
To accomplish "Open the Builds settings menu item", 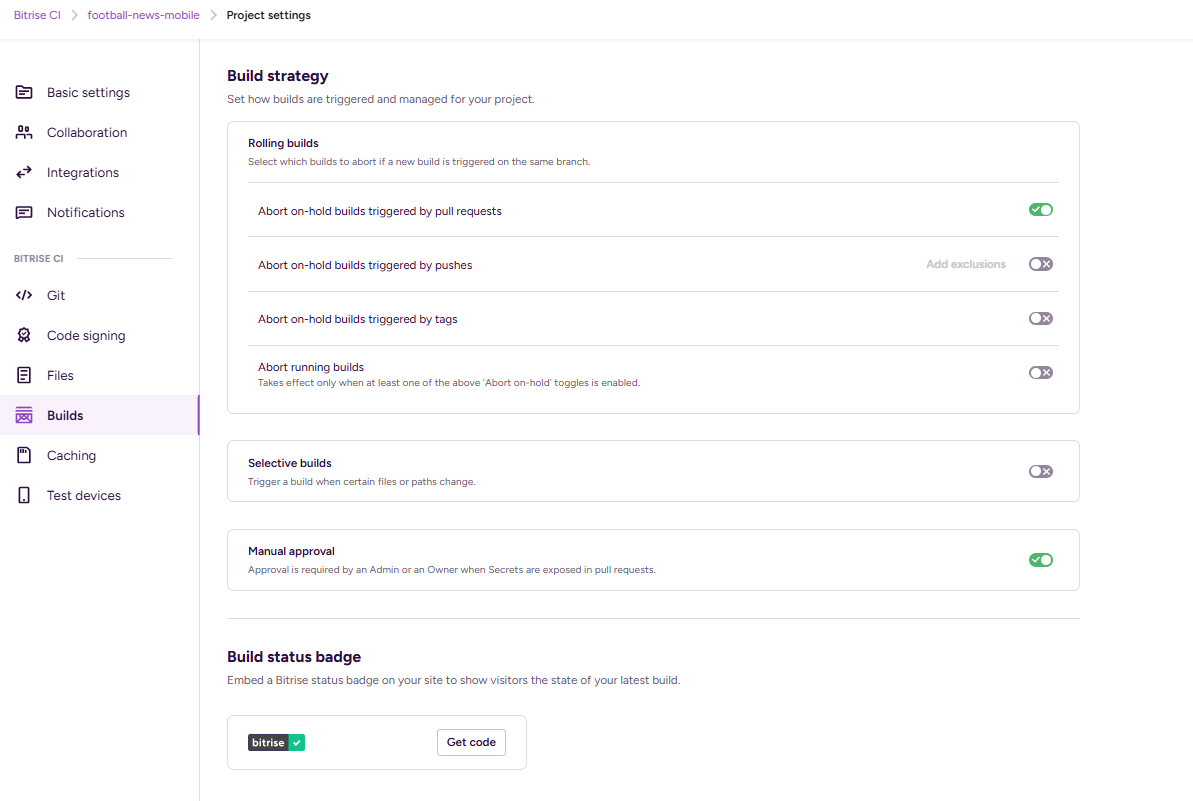I will coord(65,416).
